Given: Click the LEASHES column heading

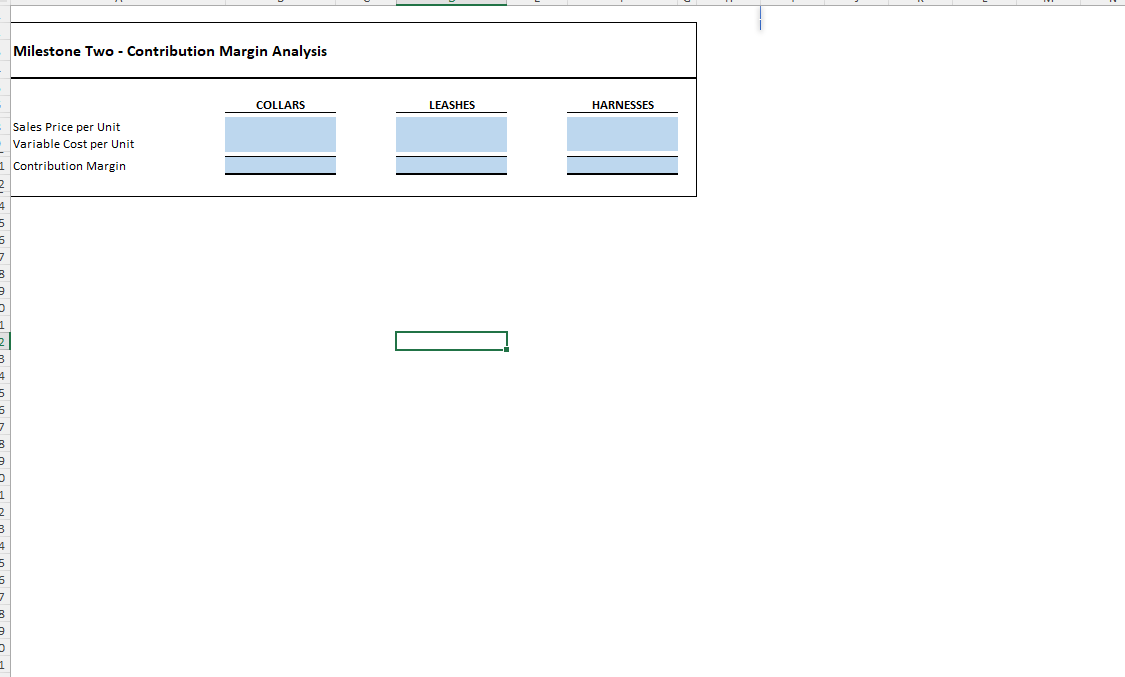Looking at the screenshot, I should [x=451, y=105].
